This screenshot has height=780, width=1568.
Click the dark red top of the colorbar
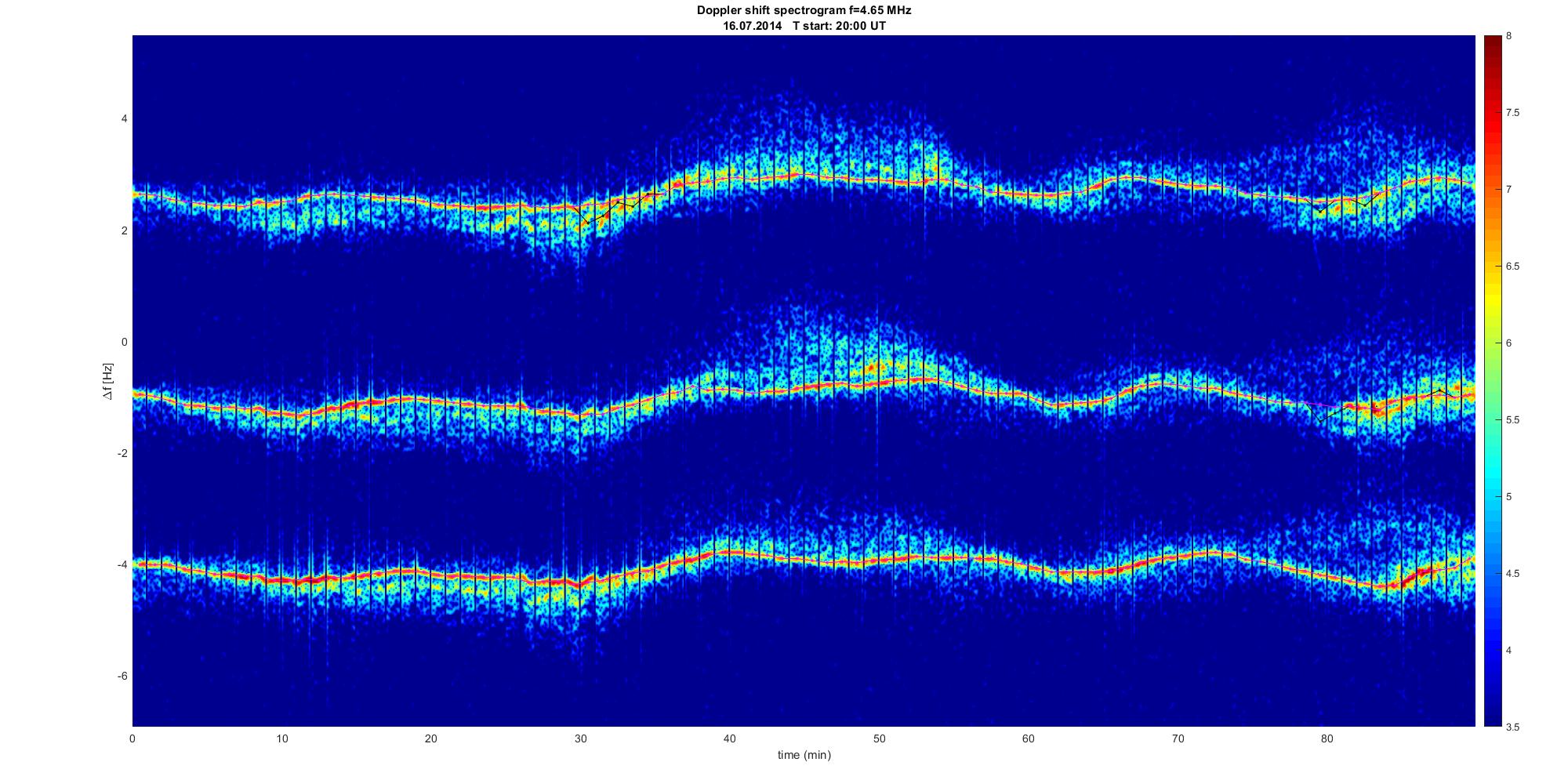point(1493,47)
